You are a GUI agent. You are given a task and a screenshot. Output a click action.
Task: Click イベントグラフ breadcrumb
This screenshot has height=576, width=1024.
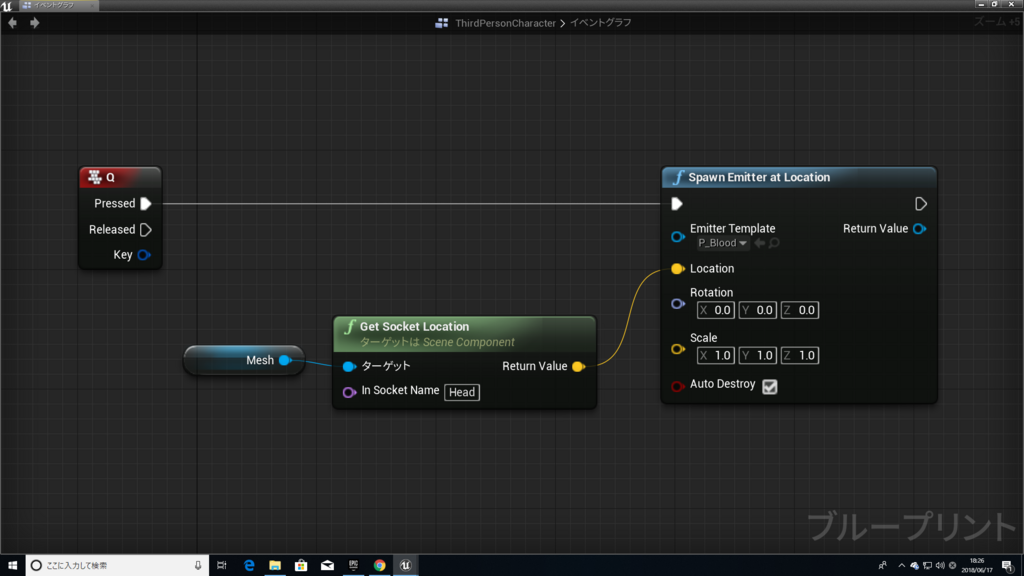pos(601,23)
